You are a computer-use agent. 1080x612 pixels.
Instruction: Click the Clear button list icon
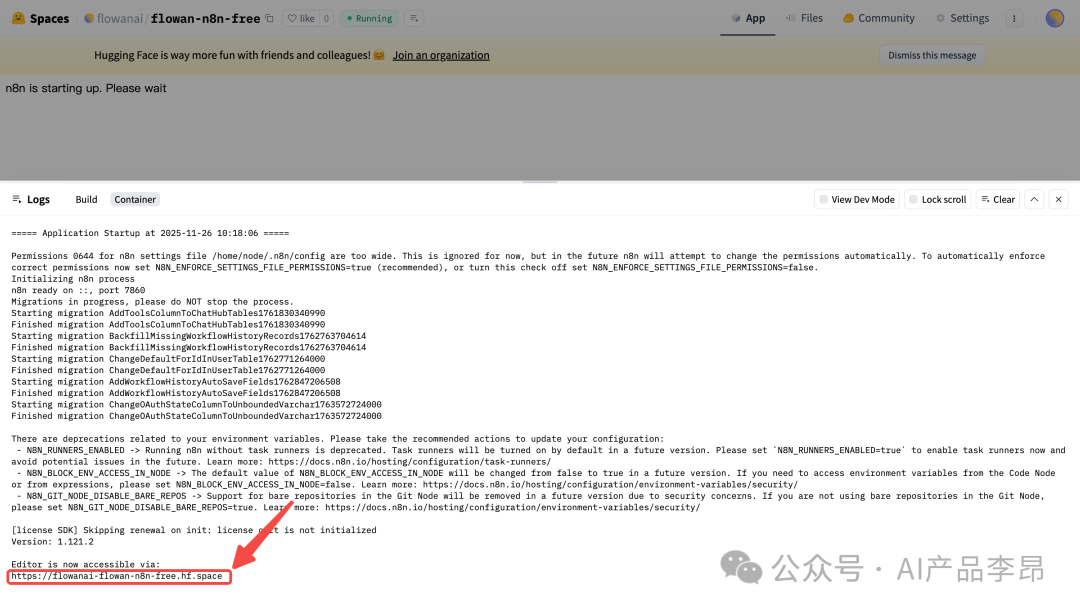click(986, 200)
